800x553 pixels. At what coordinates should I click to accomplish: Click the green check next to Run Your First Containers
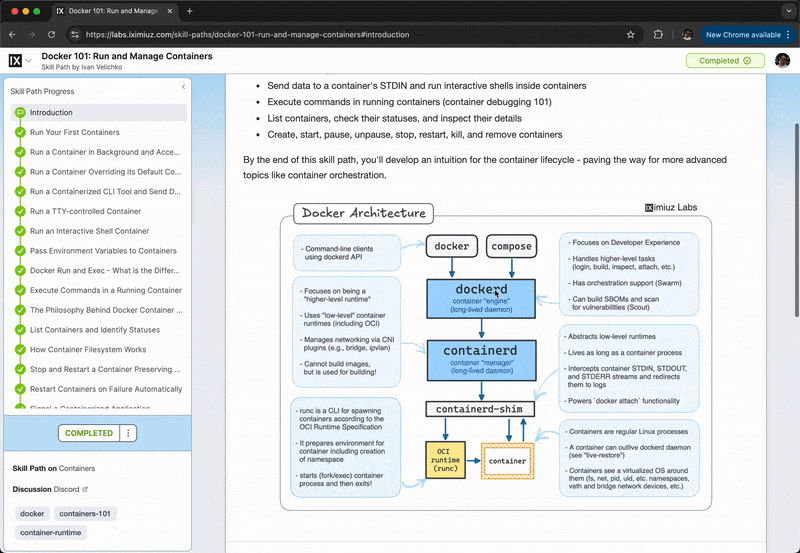point(20,132)
